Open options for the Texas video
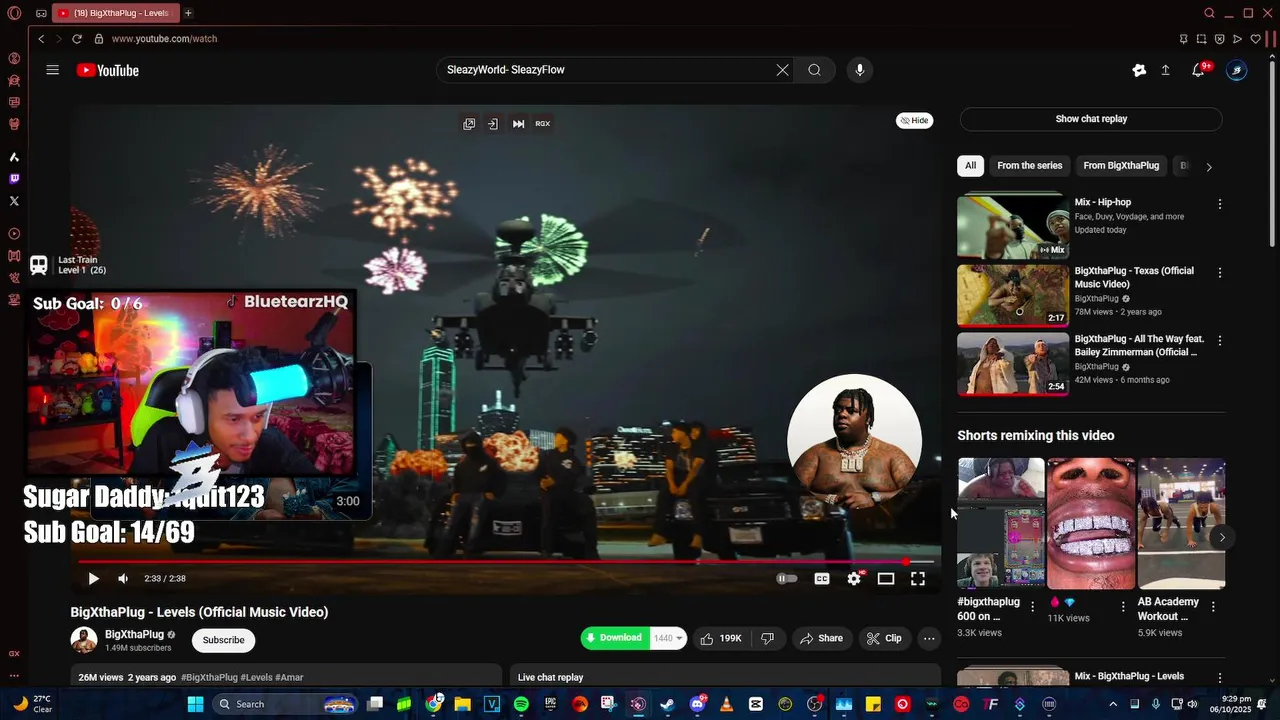Screen dimensions: 1280x720 [x=1219, y=272]
